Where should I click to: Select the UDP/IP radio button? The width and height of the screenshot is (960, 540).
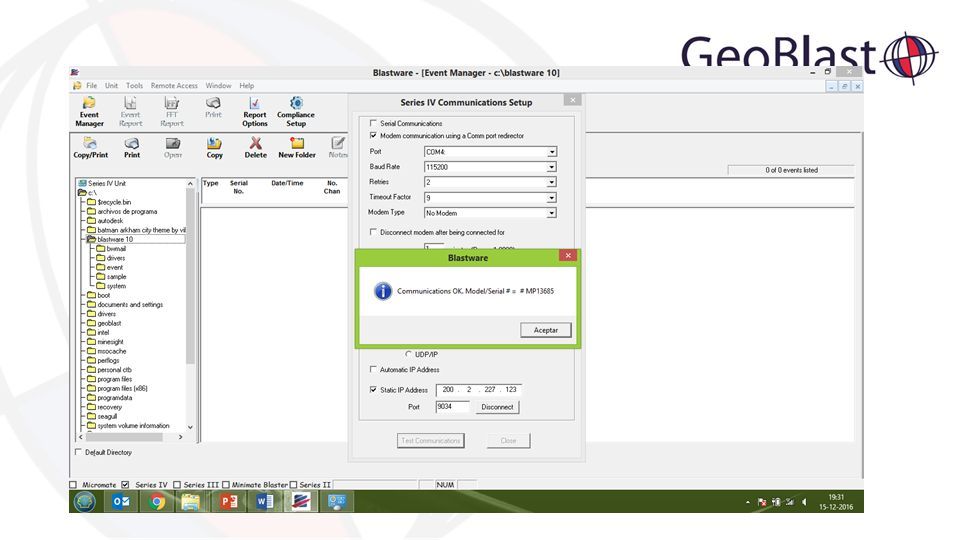408,354
